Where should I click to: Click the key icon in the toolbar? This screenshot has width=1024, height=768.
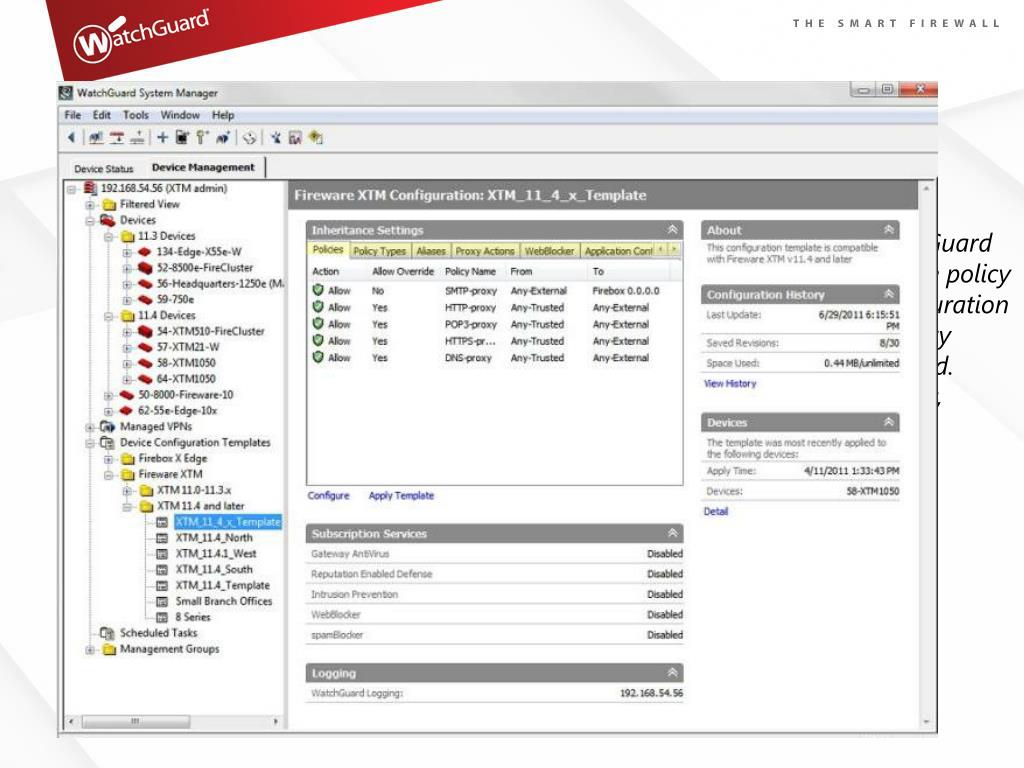point(202,137)
